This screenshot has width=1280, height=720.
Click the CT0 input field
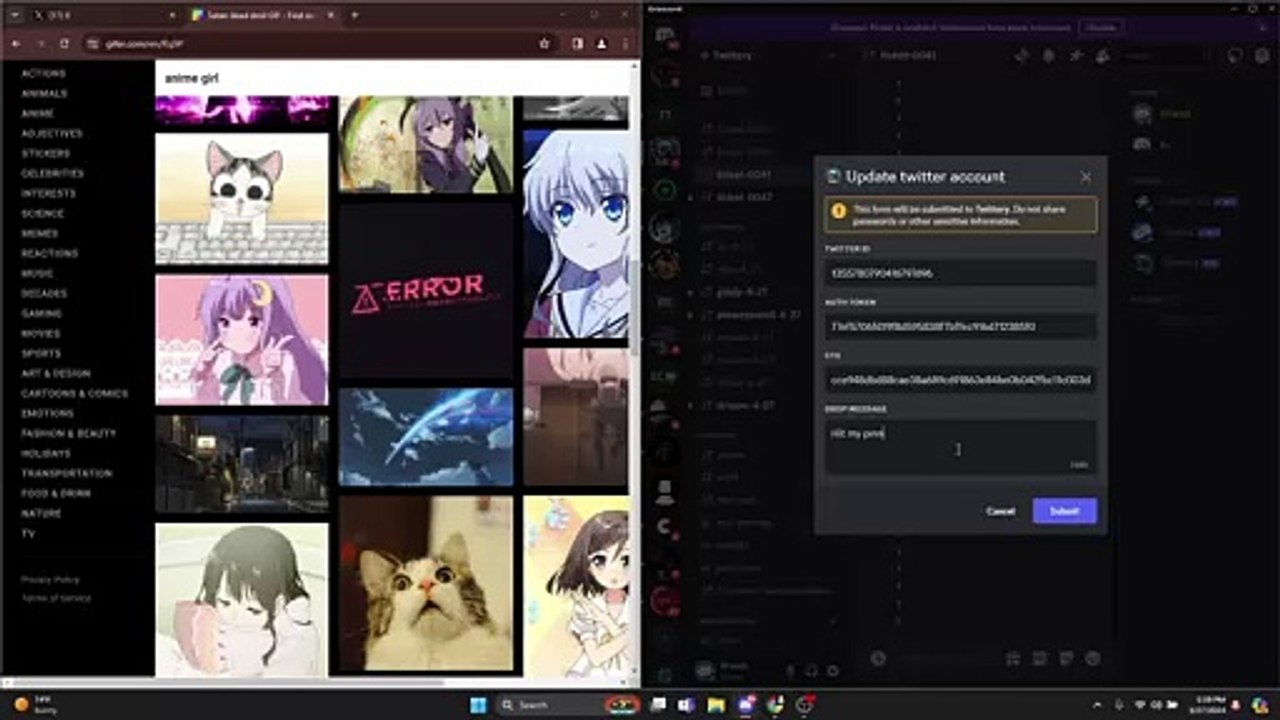[x=961, y=380]
